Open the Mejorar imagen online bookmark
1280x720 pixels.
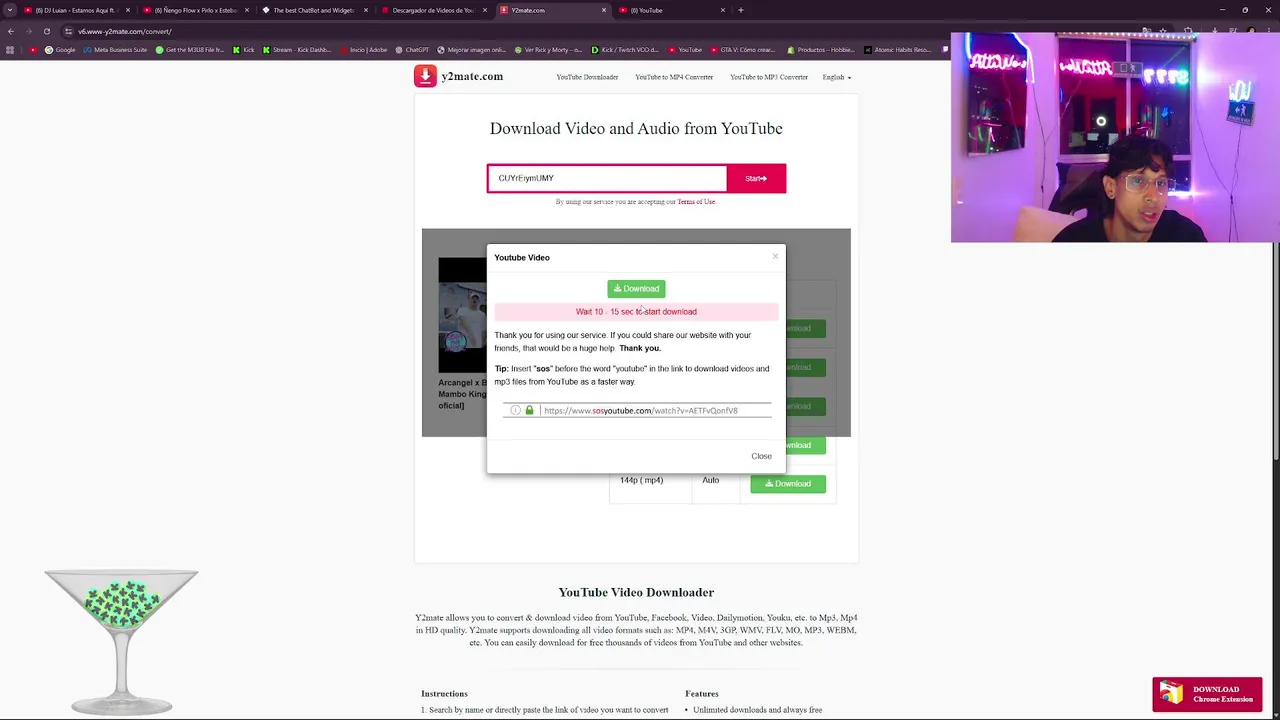(472, 50)
